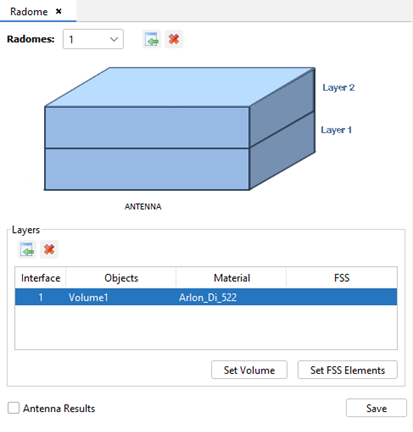Close the Radome tab

pos(59,11)
